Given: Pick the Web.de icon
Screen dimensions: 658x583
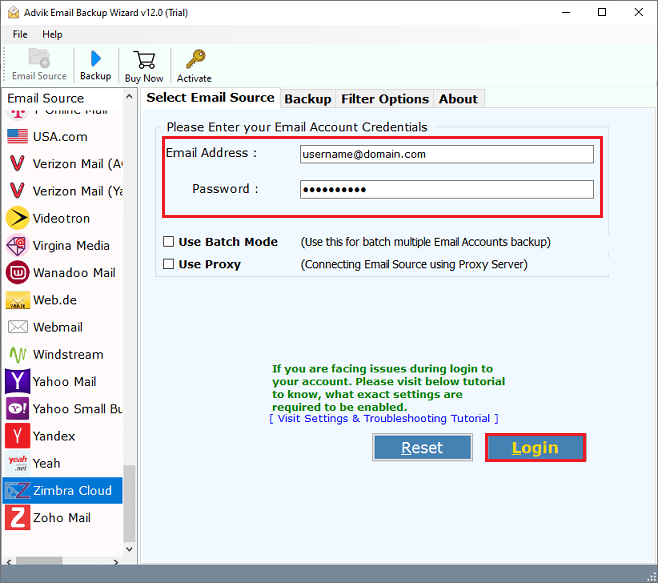Looking at the screenshot, I should (17, 300).
